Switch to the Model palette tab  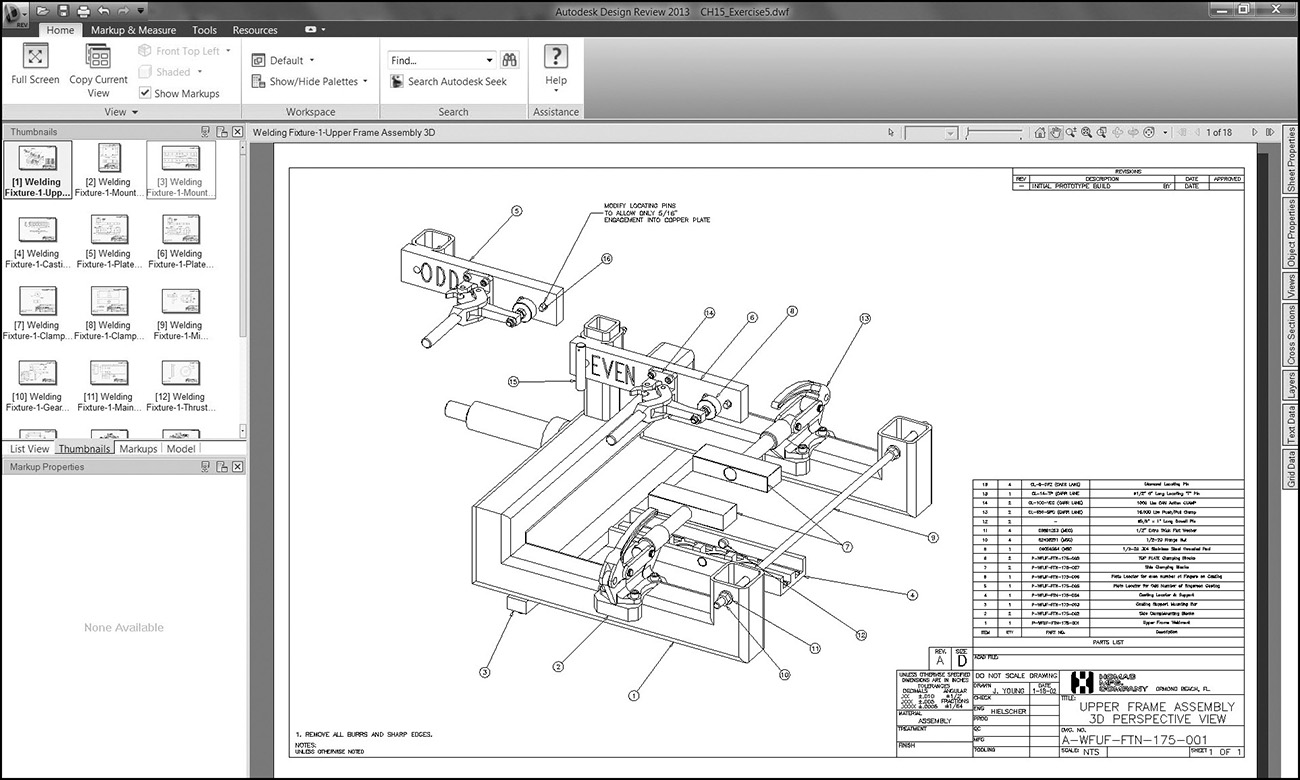tap(181, 449)
